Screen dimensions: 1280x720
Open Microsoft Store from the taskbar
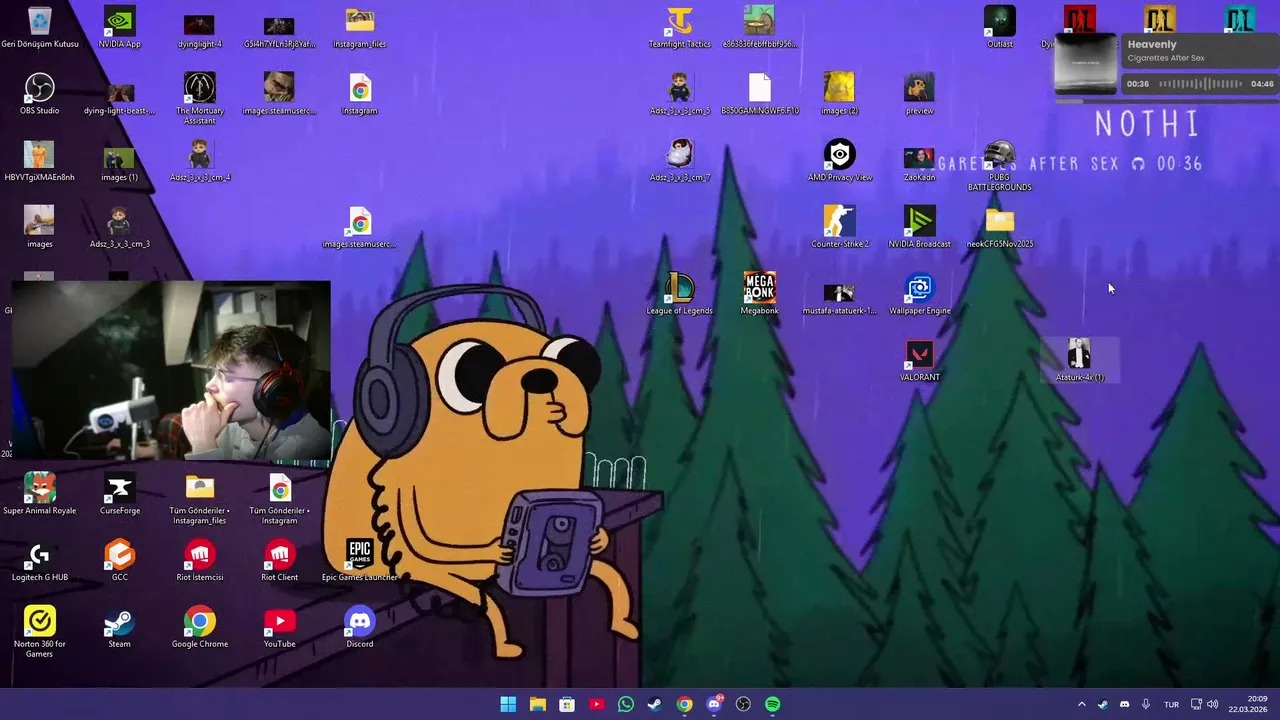(x=567, y=704)
